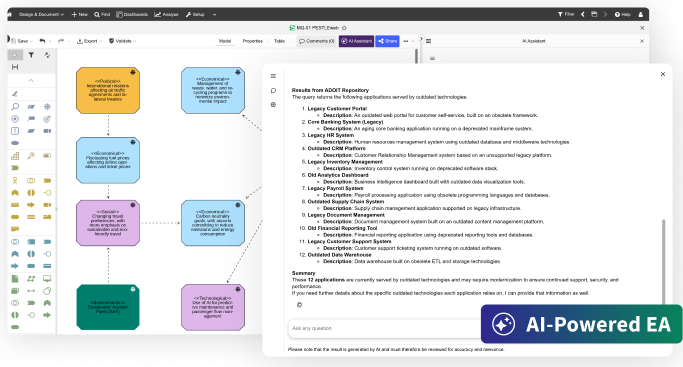Click New in the top bar
Image resolution: width=683 pixels, height=367 pixels.
coord(79,14)
